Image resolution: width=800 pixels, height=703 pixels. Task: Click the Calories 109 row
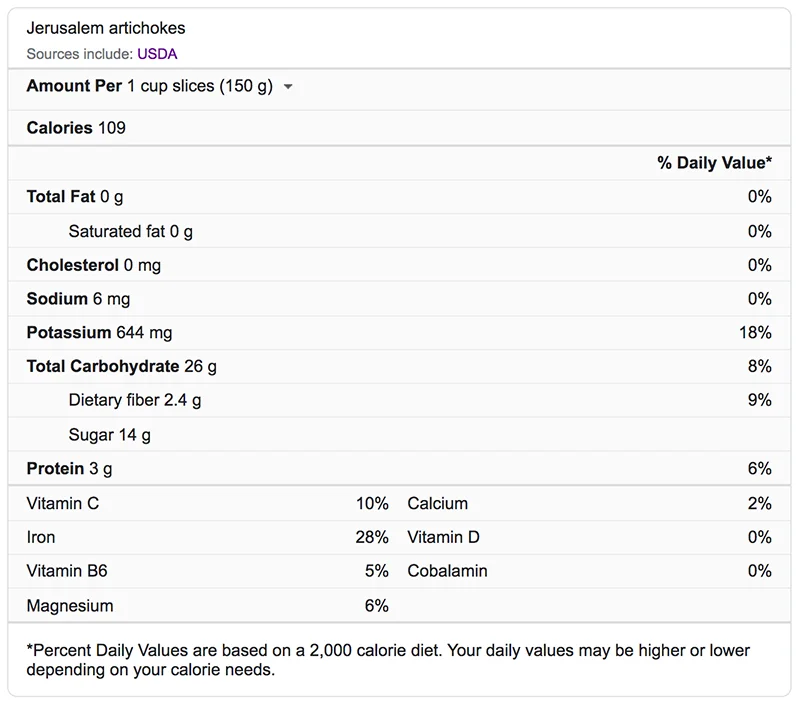[x=76, y=128]
